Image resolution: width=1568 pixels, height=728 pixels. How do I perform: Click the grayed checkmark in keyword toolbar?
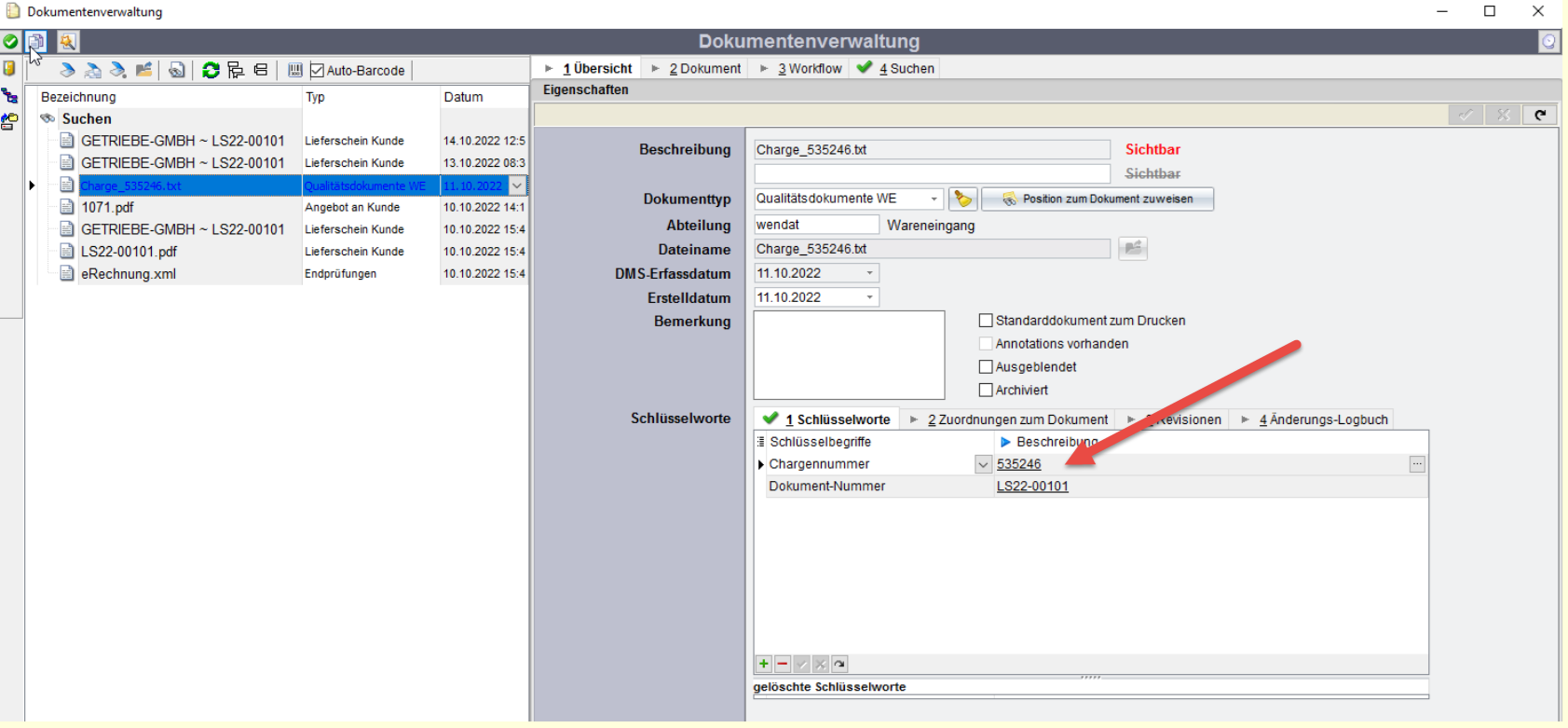(x=802, y=664)
